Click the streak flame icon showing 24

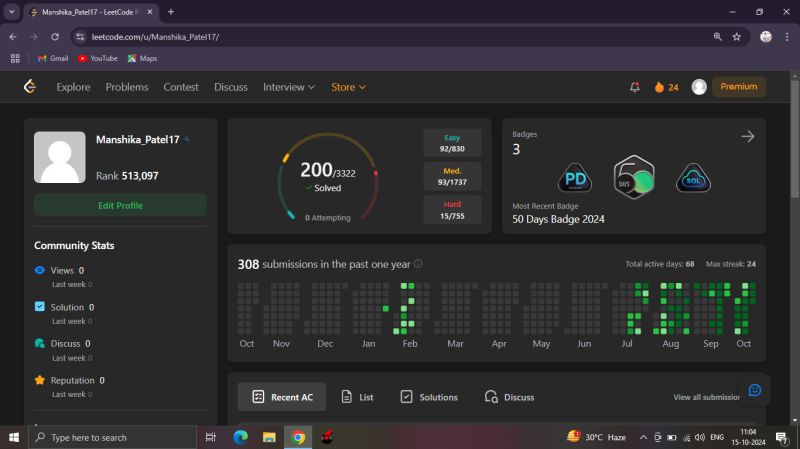coord(659,87)
